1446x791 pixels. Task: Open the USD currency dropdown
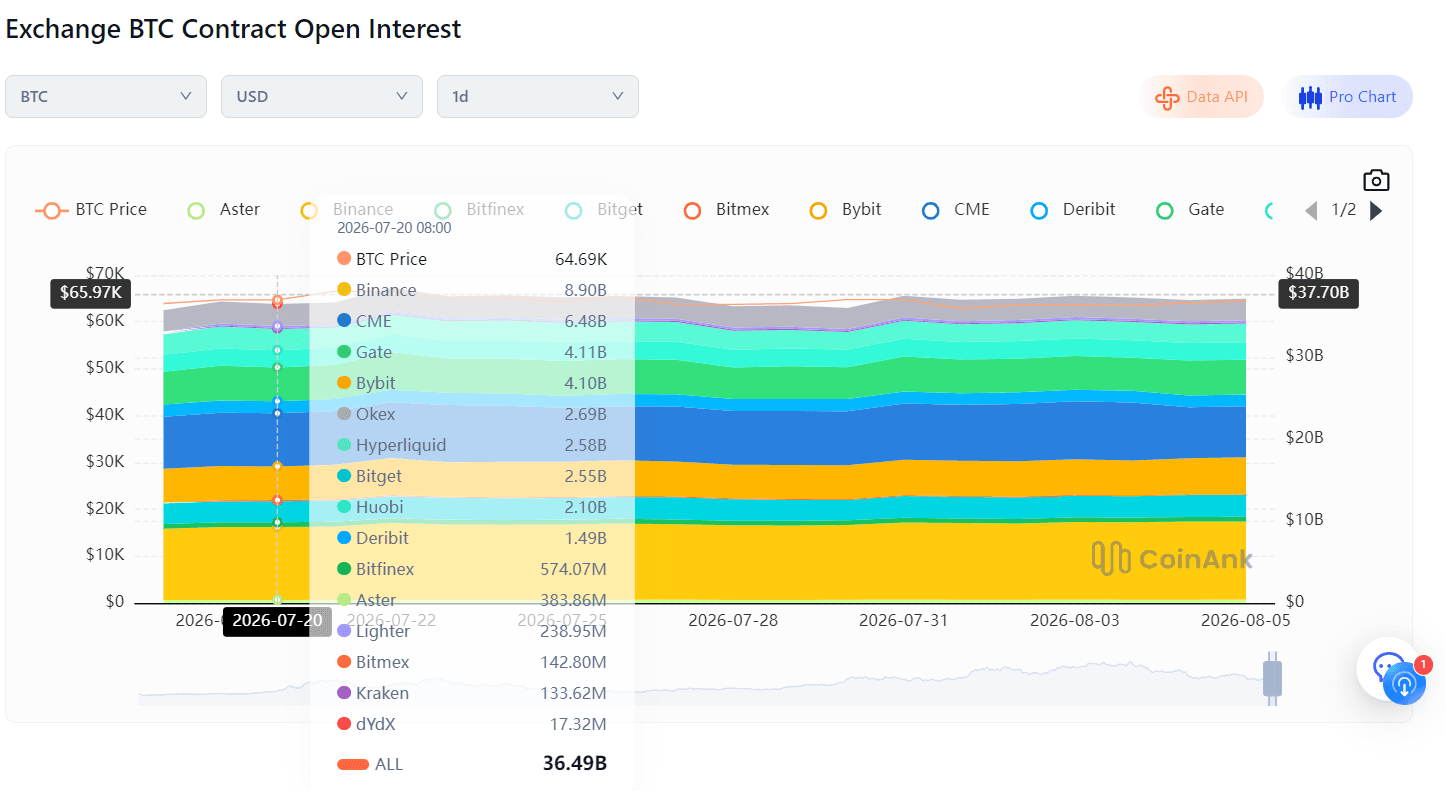[322, 97]
